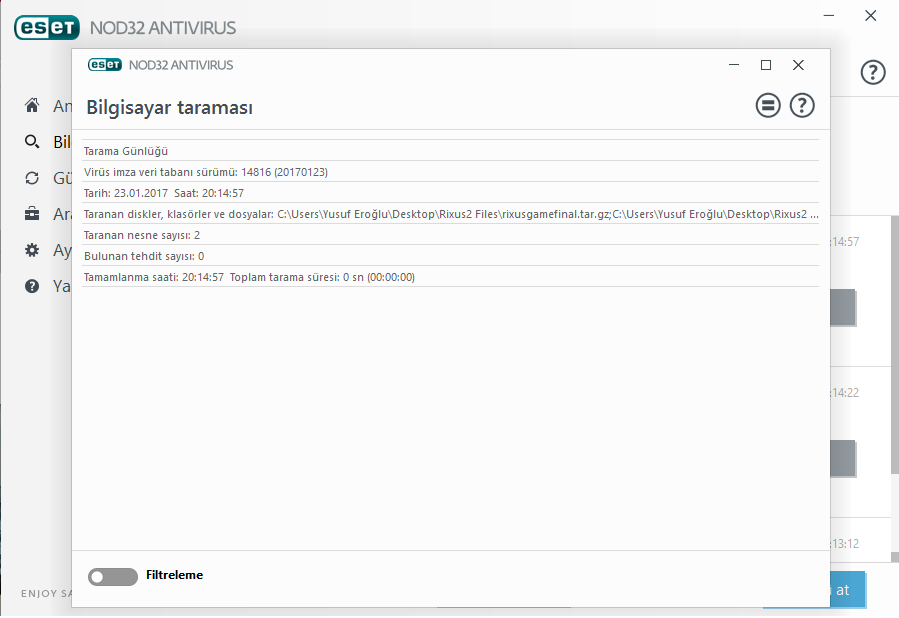Toggle the Filtreleme switch
899x618 pixels.
pos(113,577)
